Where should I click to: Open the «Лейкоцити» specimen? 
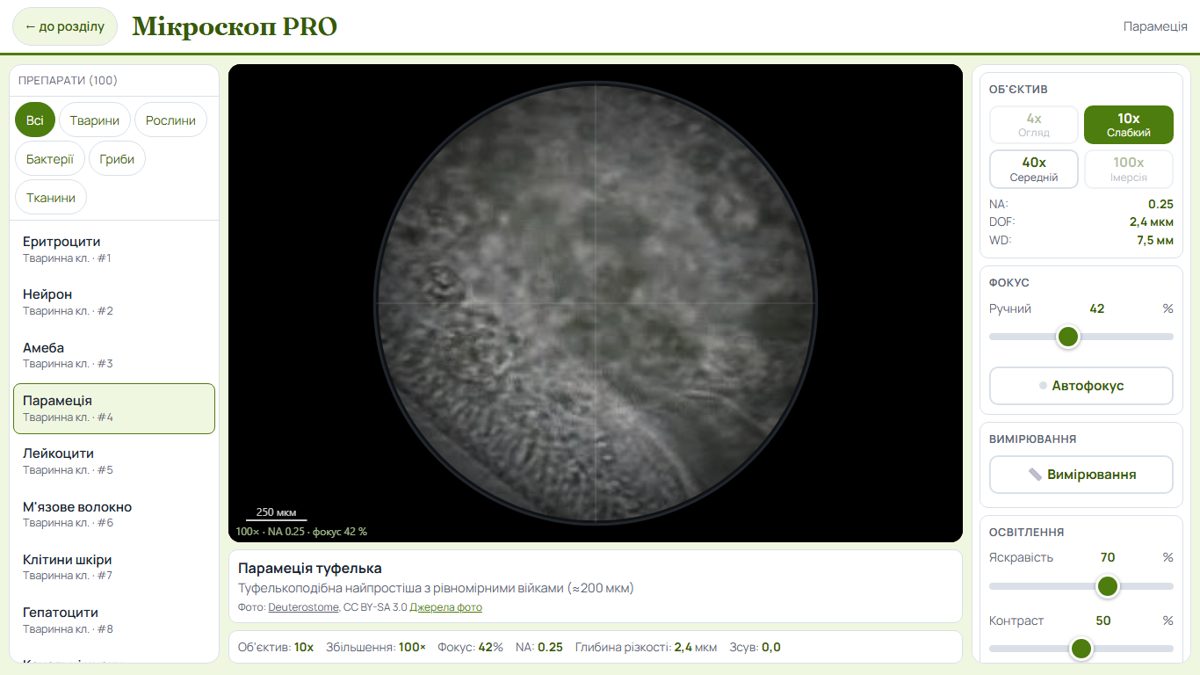[114, 461]
